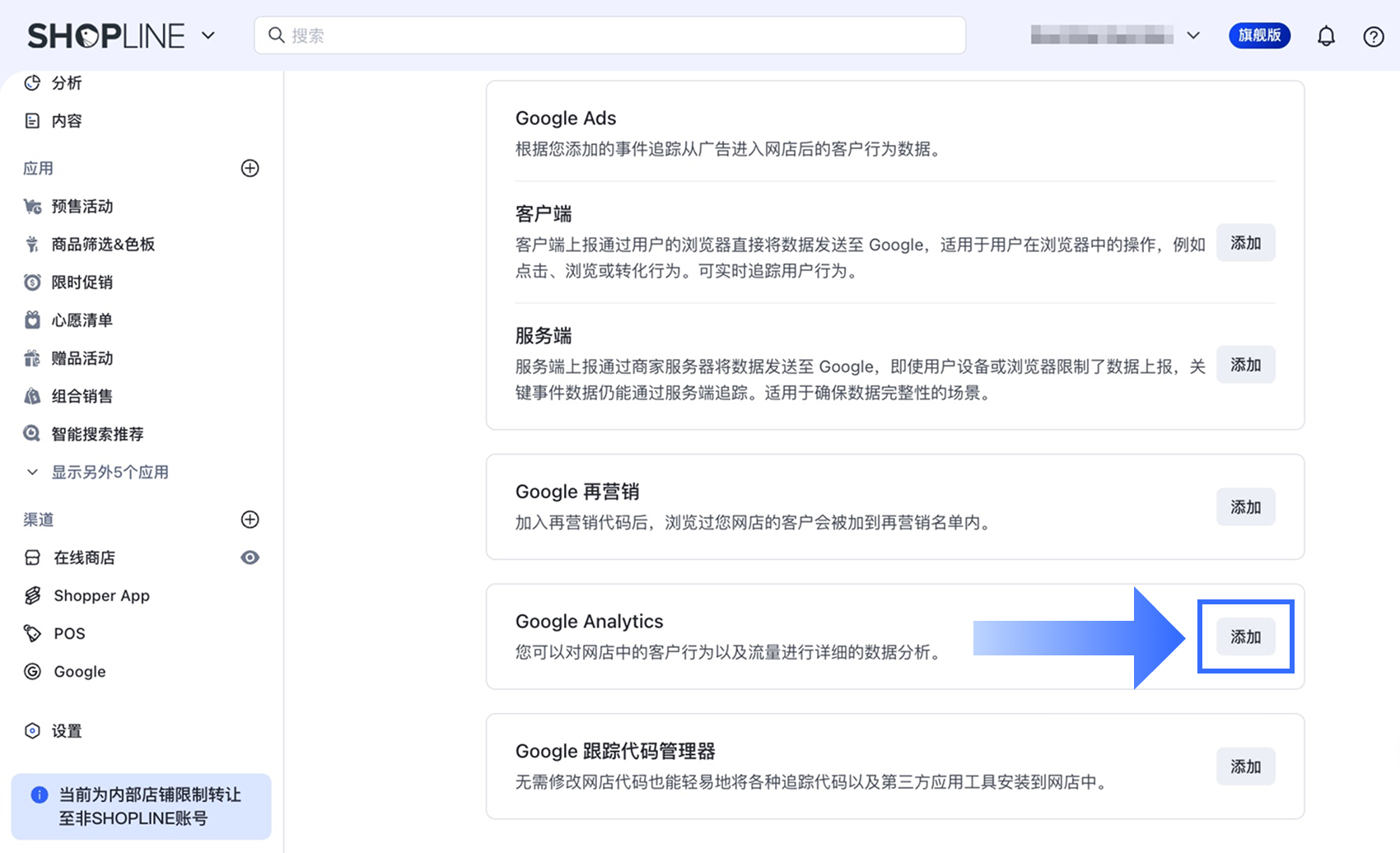1400x853 pixels.
Task: Open 预售活动 app in sidebar
Action: (x=82, y=207)
